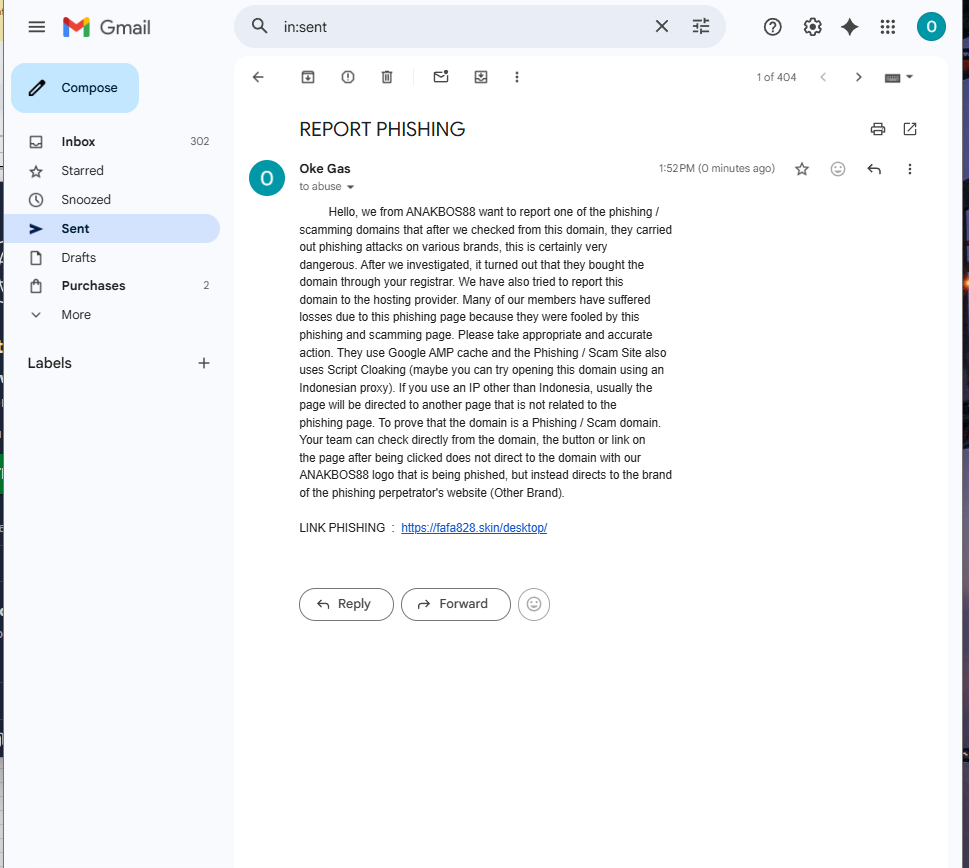Open the main menu hamburger icon
Image resolution: width=969 pixels, height=868 pixels.
click(x=37, y=27)
